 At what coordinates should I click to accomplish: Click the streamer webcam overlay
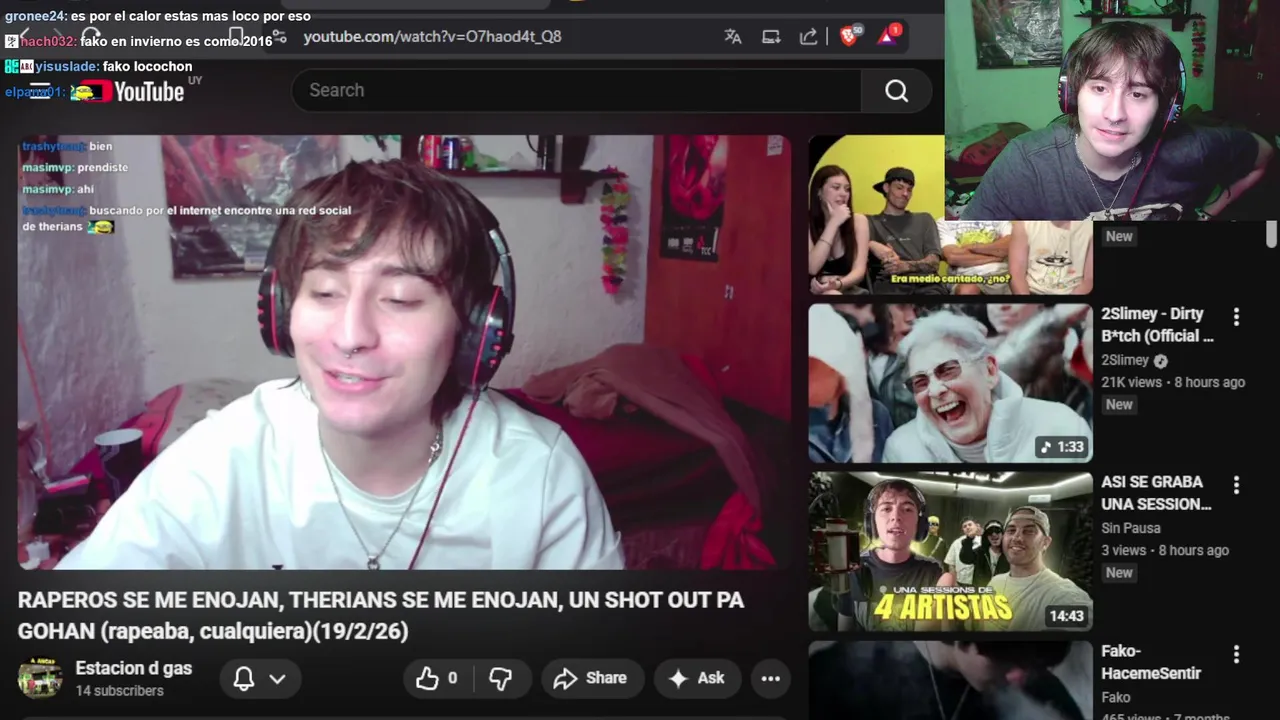(1112, 110)
